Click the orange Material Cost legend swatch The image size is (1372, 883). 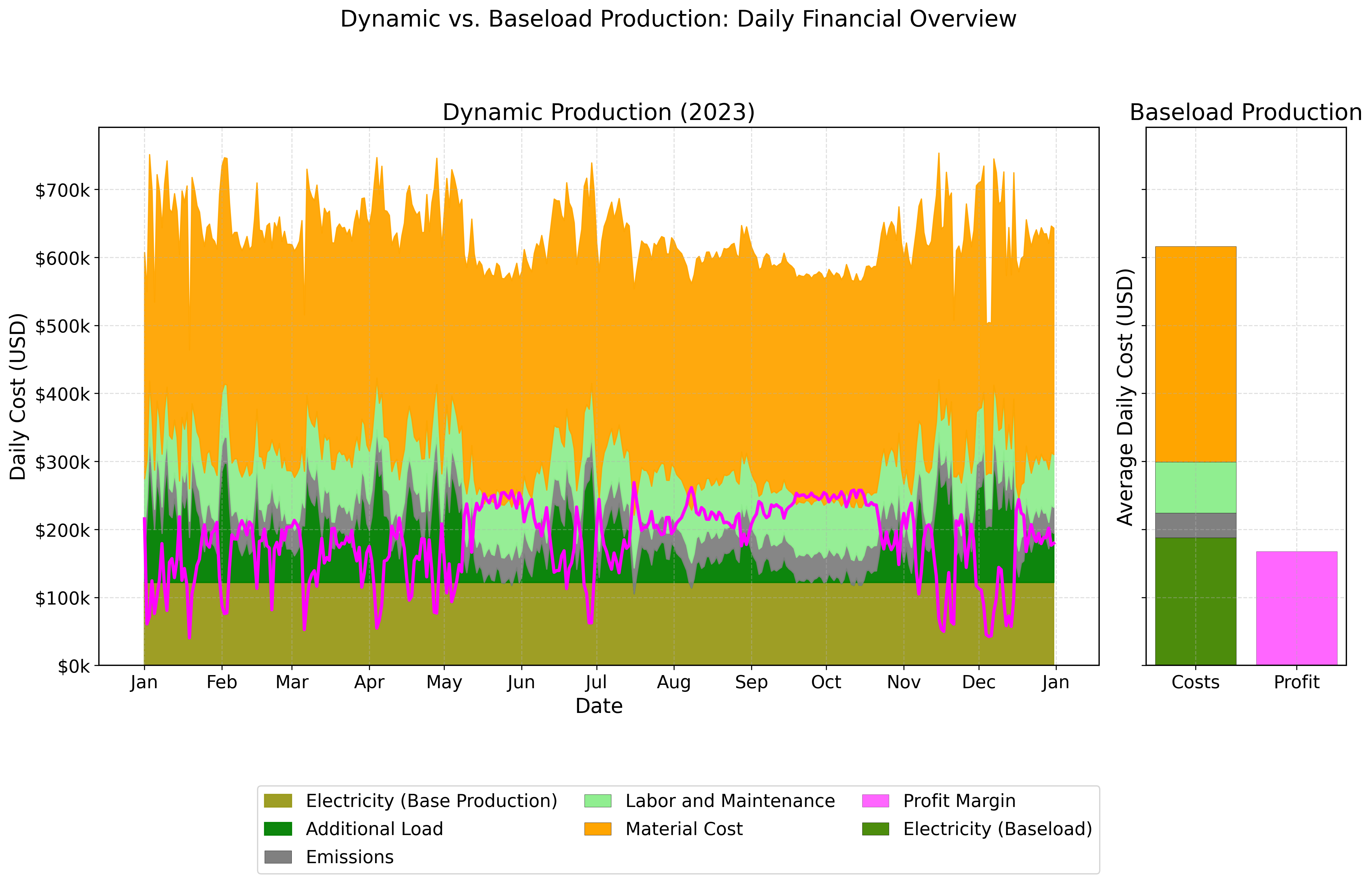pyautogui.click(x=598, y=829)
